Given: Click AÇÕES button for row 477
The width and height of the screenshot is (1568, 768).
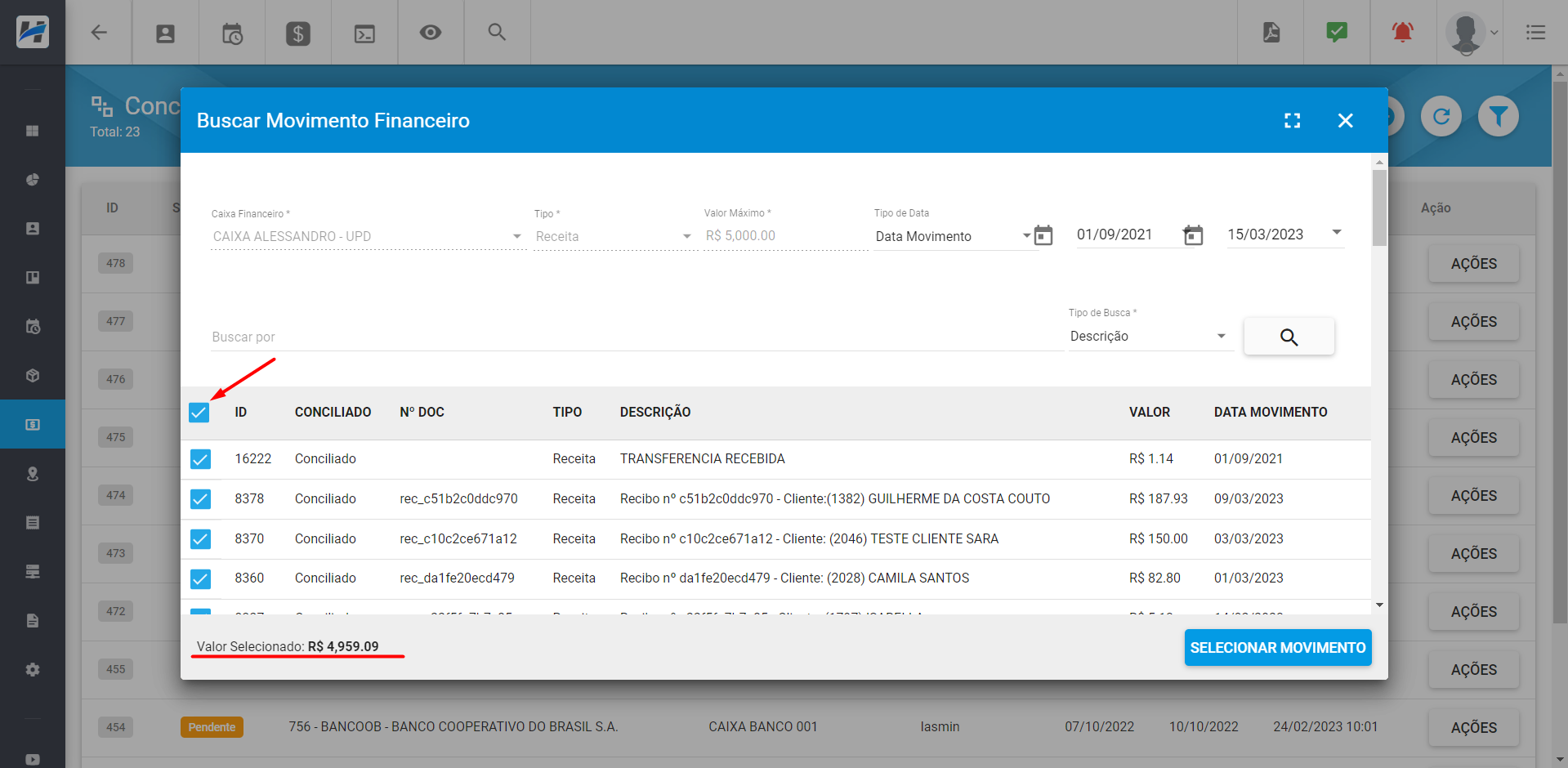Looking at the screenshot, I should click(1473, 322).
